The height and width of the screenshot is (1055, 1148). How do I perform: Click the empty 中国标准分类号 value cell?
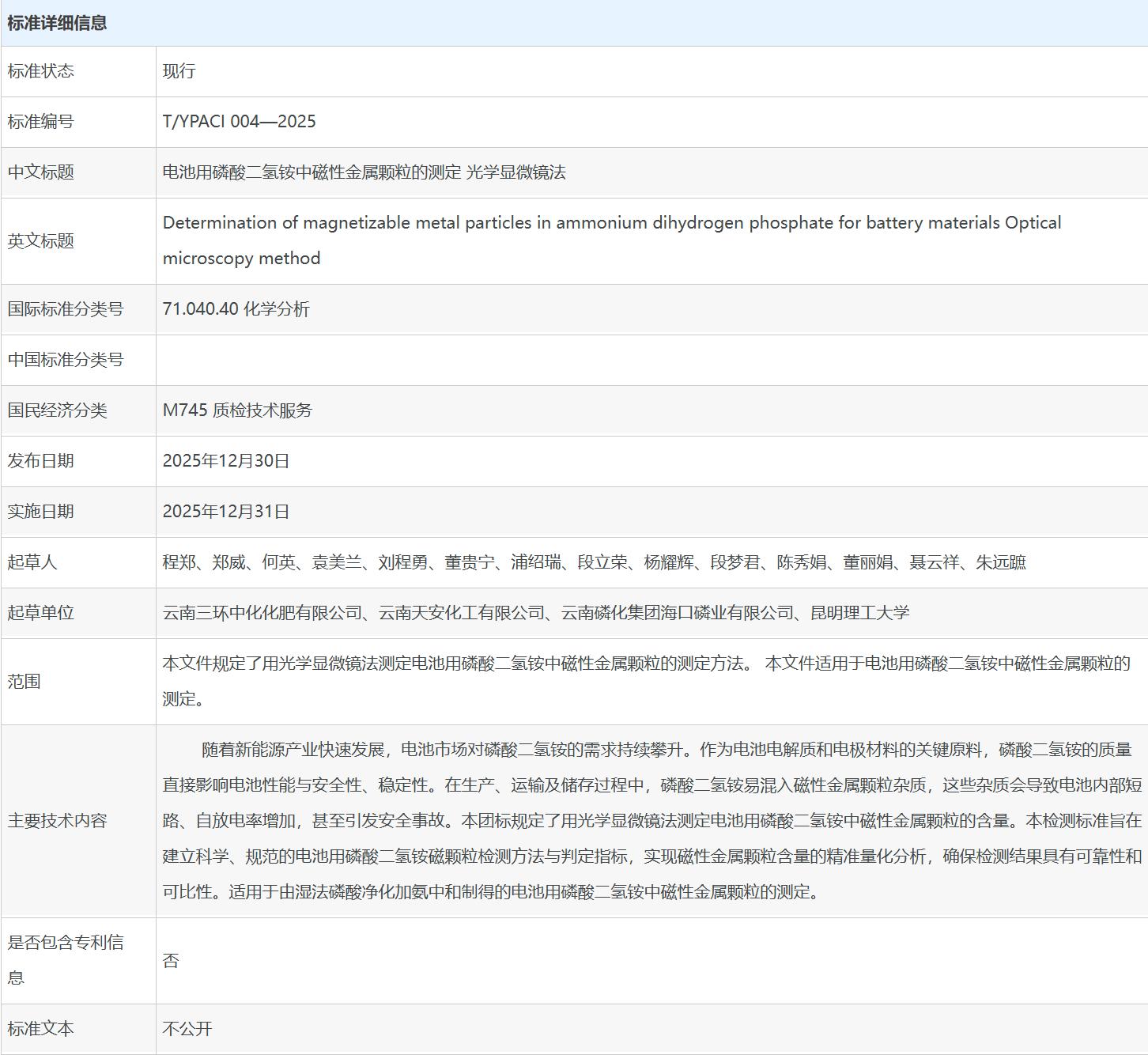(x=651, y=360)
